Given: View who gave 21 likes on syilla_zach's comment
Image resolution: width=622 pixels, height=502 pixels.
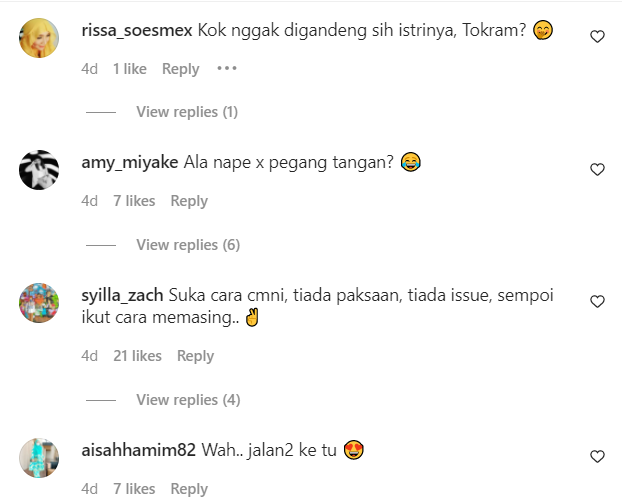Looking at the screenshot, I should tap(137, 356).
